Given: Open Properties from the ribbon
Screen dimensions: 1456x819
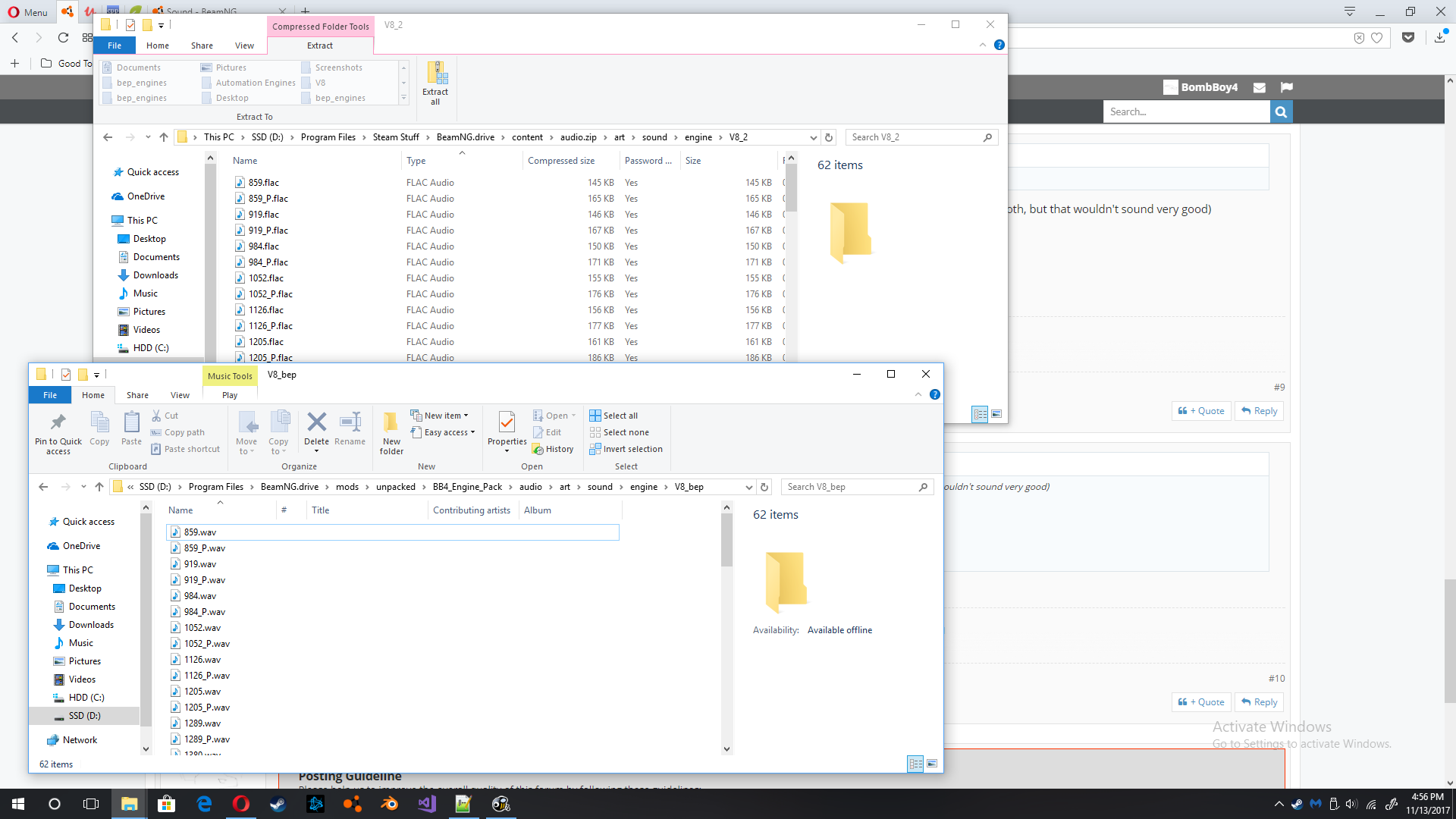Looking at the screenshot, I should tap(507, 431).
